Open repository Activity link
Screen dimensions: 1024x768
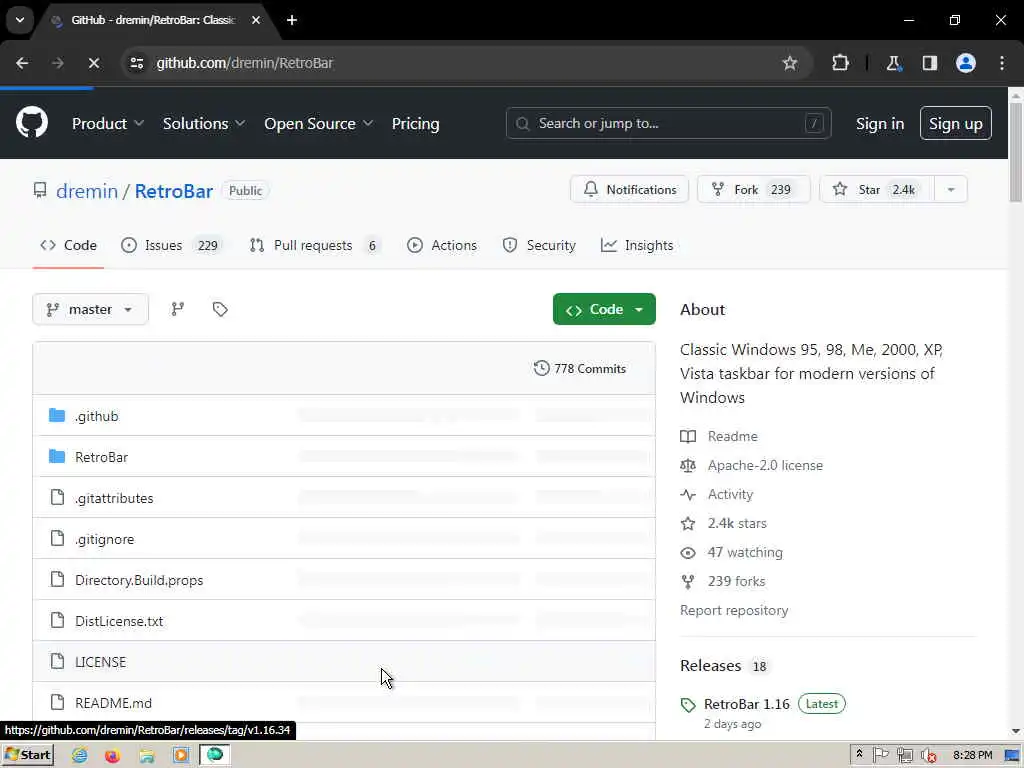pyautogui.click(x=717, y=494)
